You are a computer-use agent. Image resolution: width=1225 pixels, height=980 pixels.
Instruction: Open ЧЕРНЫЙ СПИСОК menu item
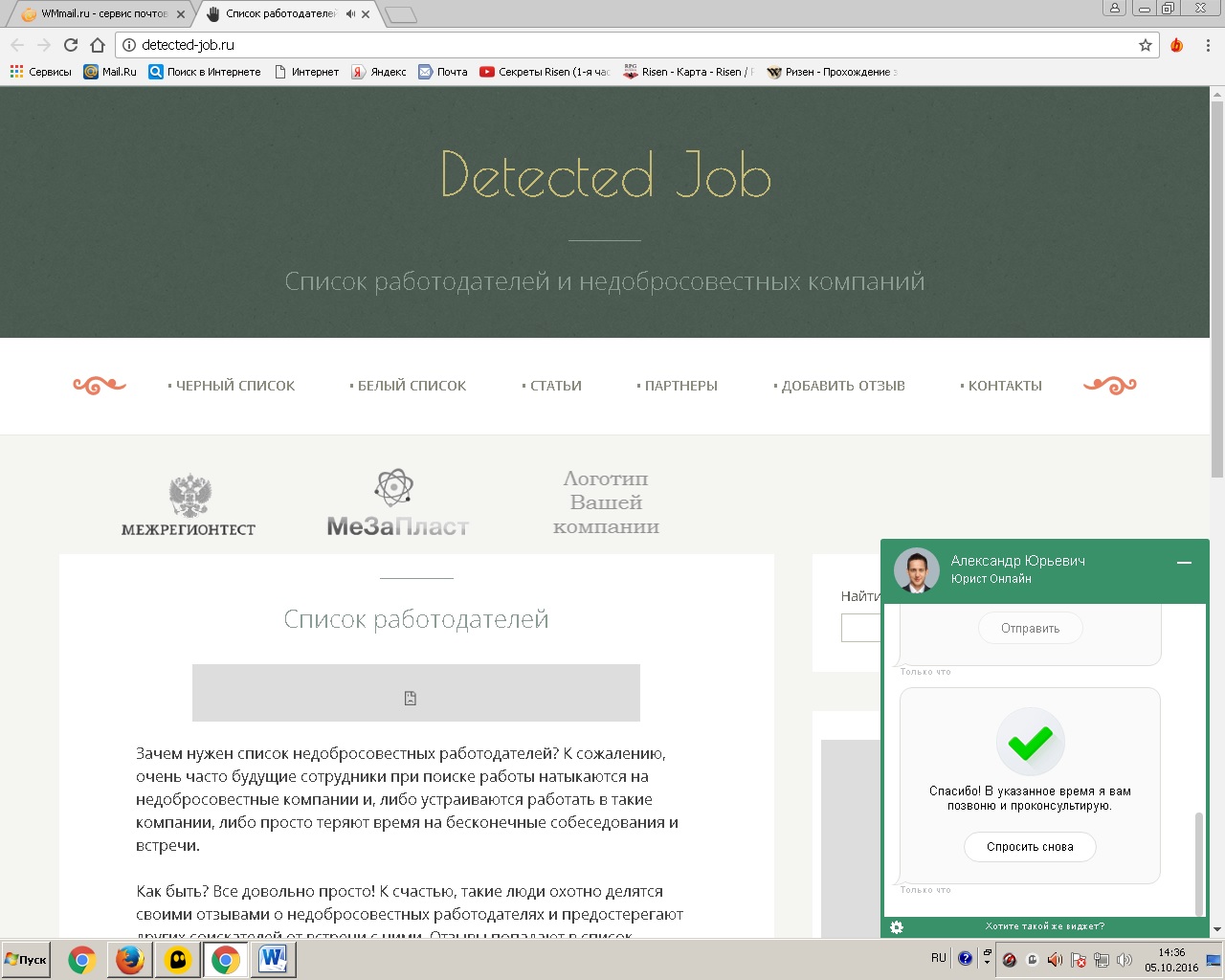(x=232, y=386)
